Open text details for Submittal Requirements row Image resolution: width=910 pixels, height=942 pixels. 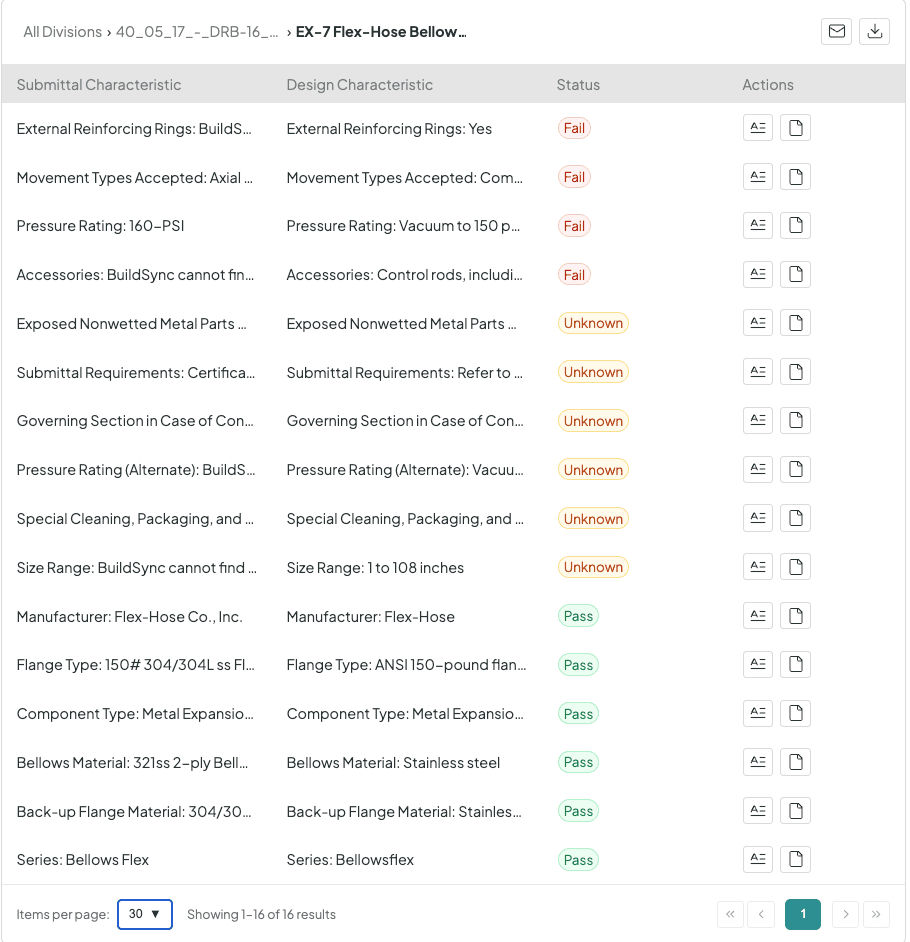point(758,372)
